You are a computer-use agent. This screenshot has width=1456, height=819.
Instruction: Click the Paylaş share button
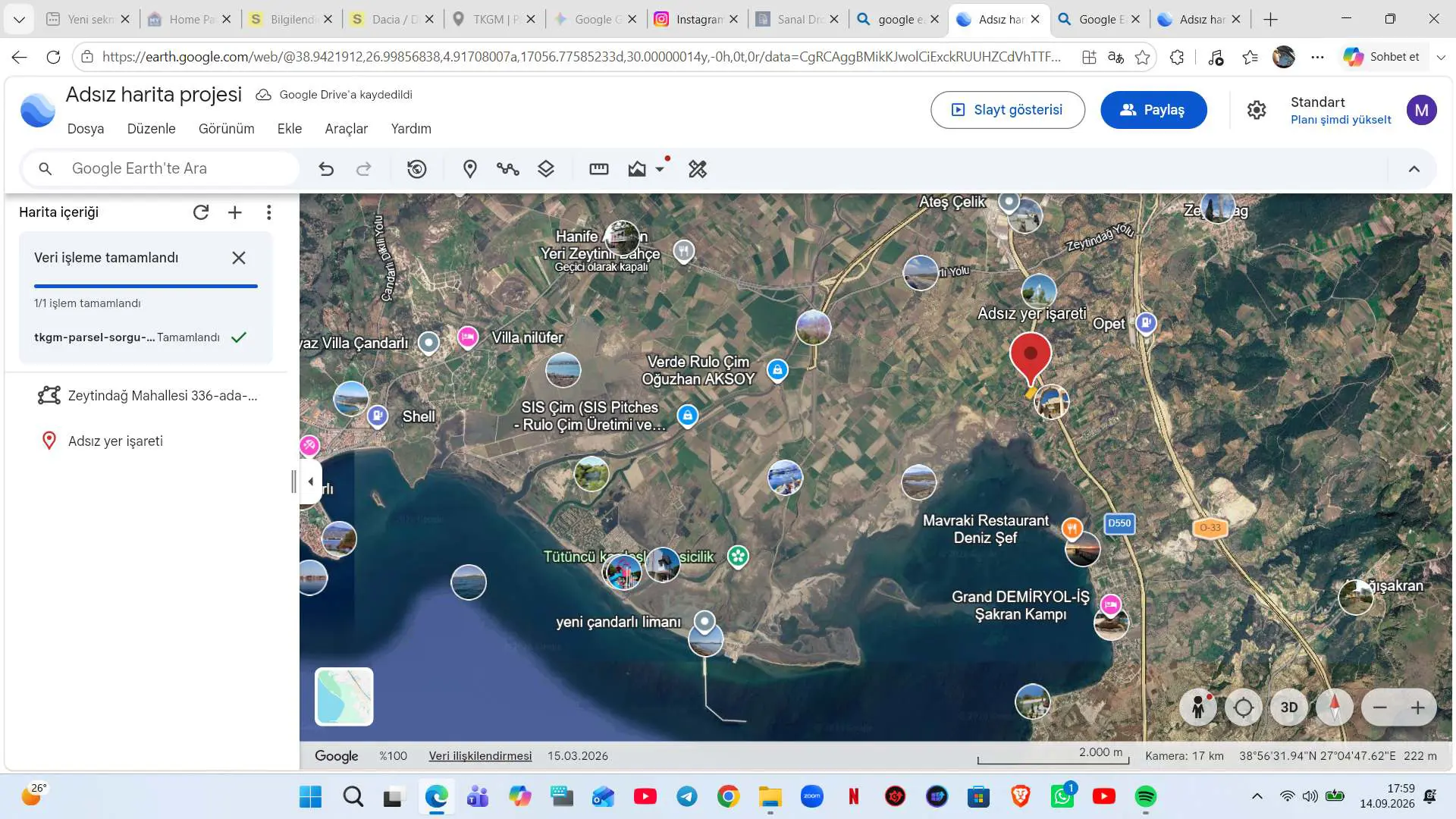[1153, 110]
